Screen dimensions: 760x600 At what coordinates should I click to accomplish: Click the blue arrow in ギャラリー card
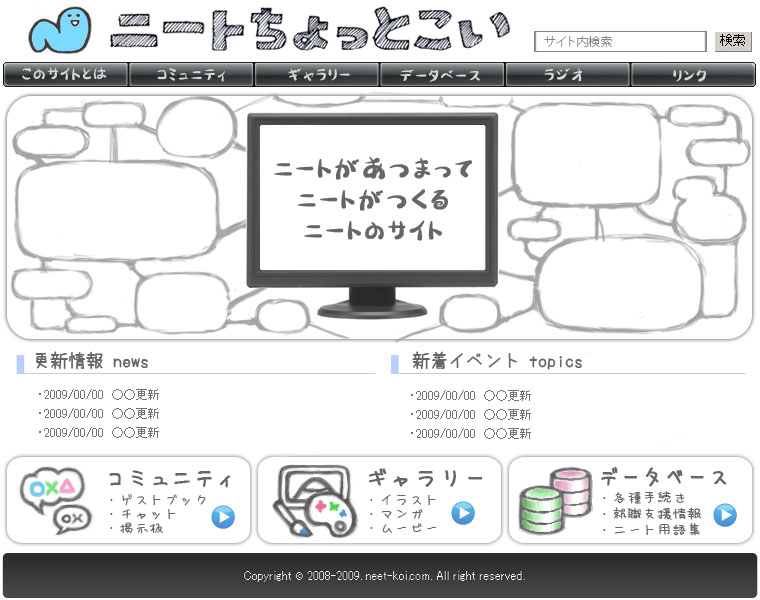(463, 513)
